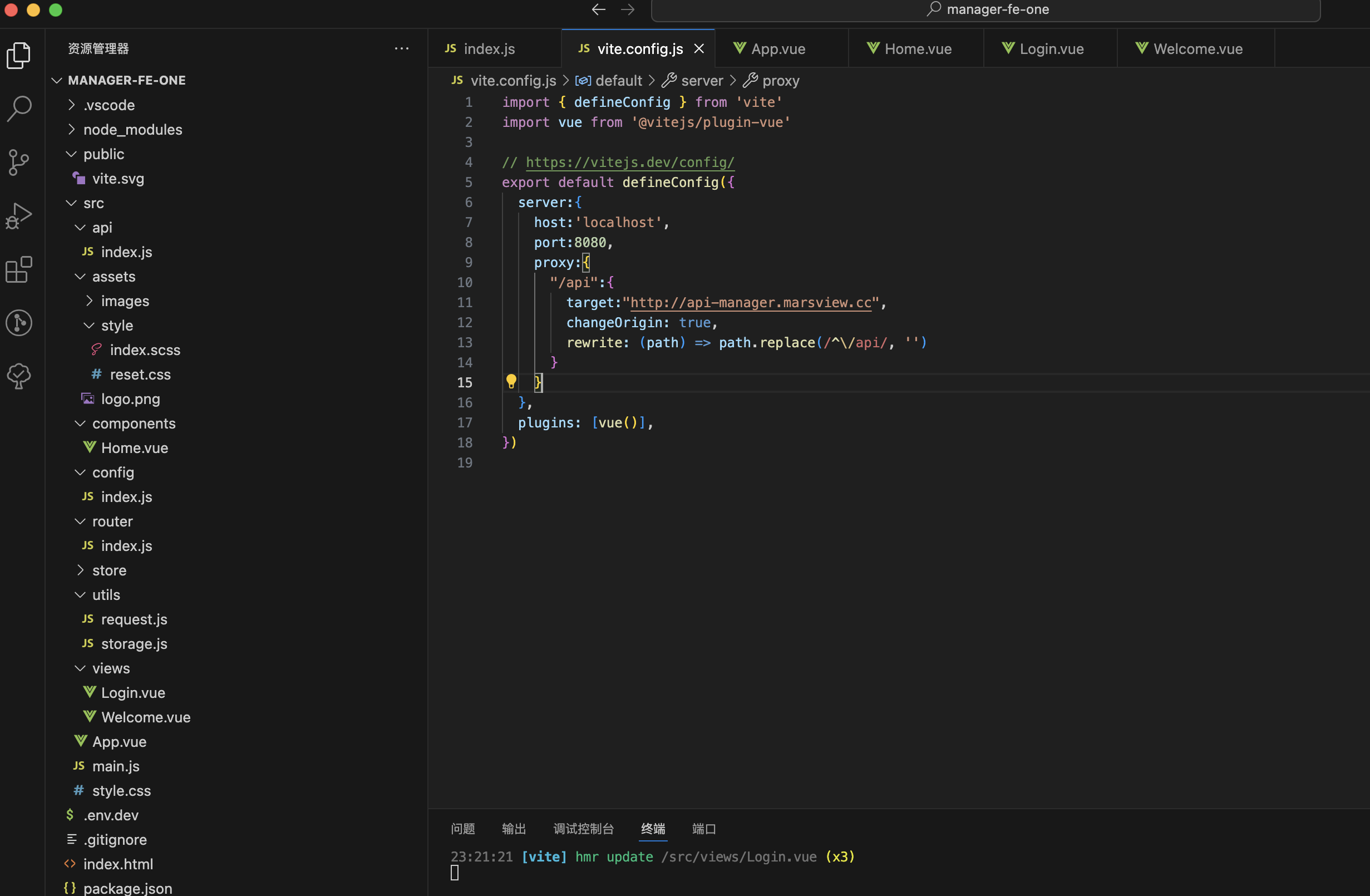Collapse the router folder
This screenshot has height=896, width=1370.
81,521
